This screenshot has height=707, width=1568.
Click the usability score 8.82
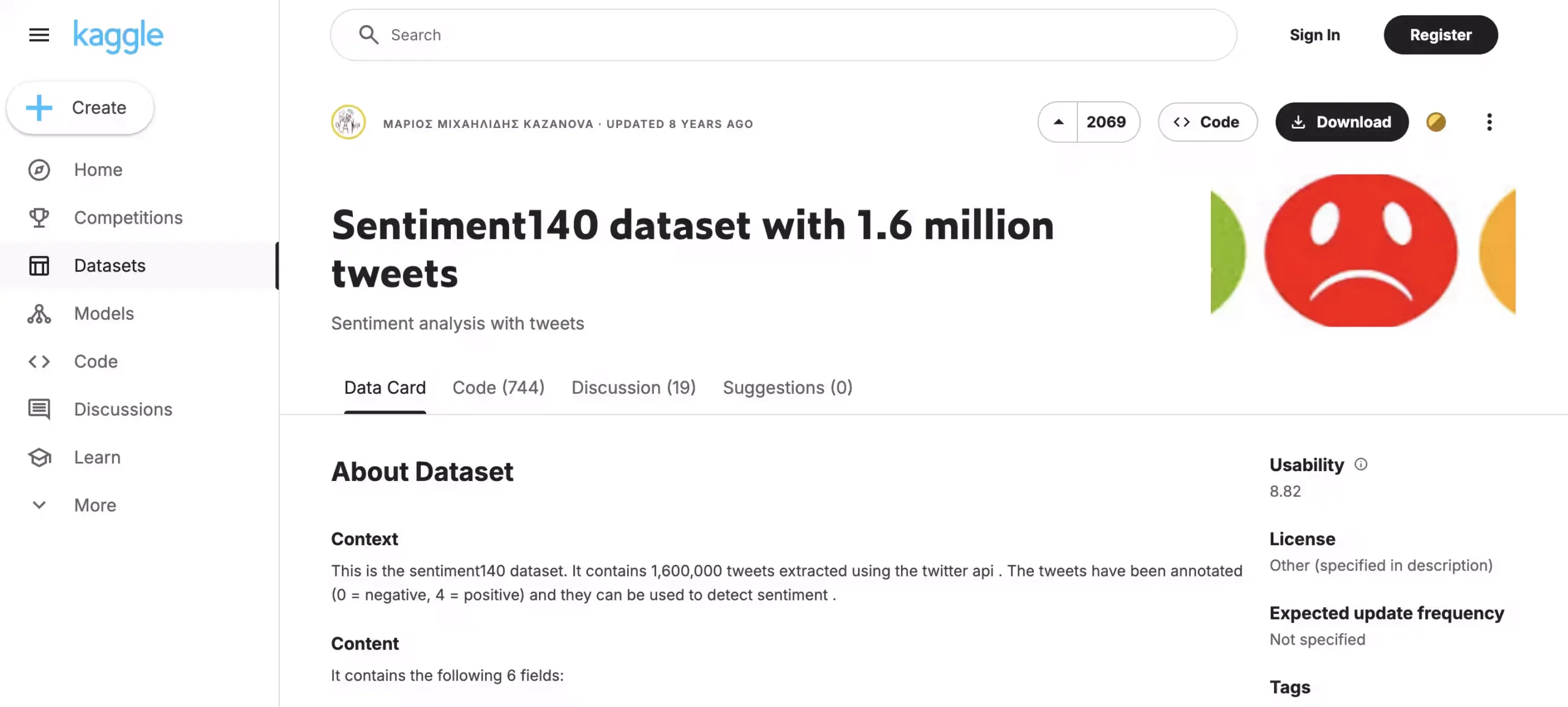pyautogui.click(x=1285, y=491)
